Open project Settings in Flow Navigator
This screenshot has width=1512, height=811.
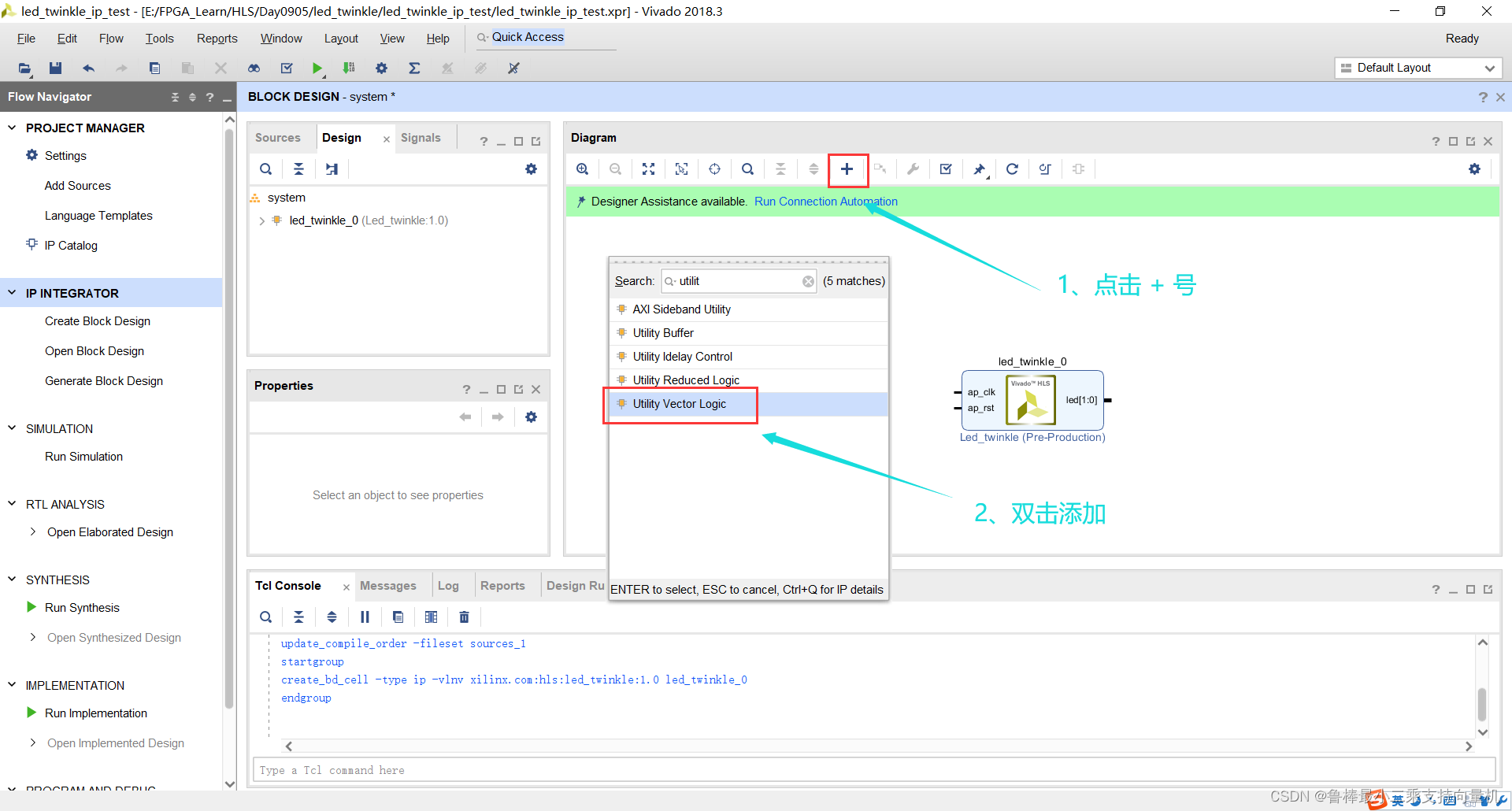click(x=65, y=156)
